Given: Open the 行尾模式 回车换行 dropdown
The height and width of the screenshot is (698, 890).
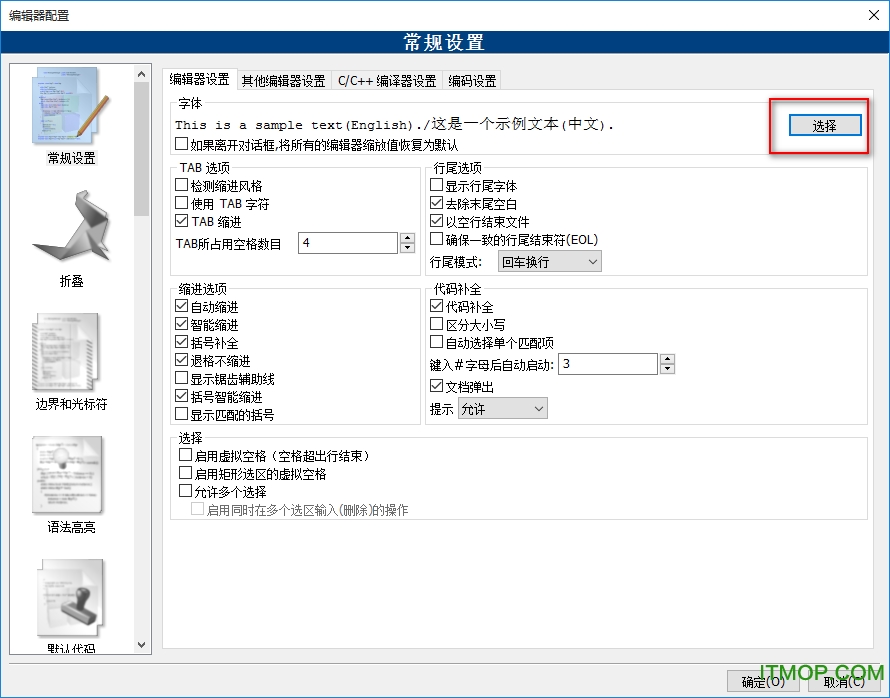Looking at the screenshot, I should (x=549, y=262).
